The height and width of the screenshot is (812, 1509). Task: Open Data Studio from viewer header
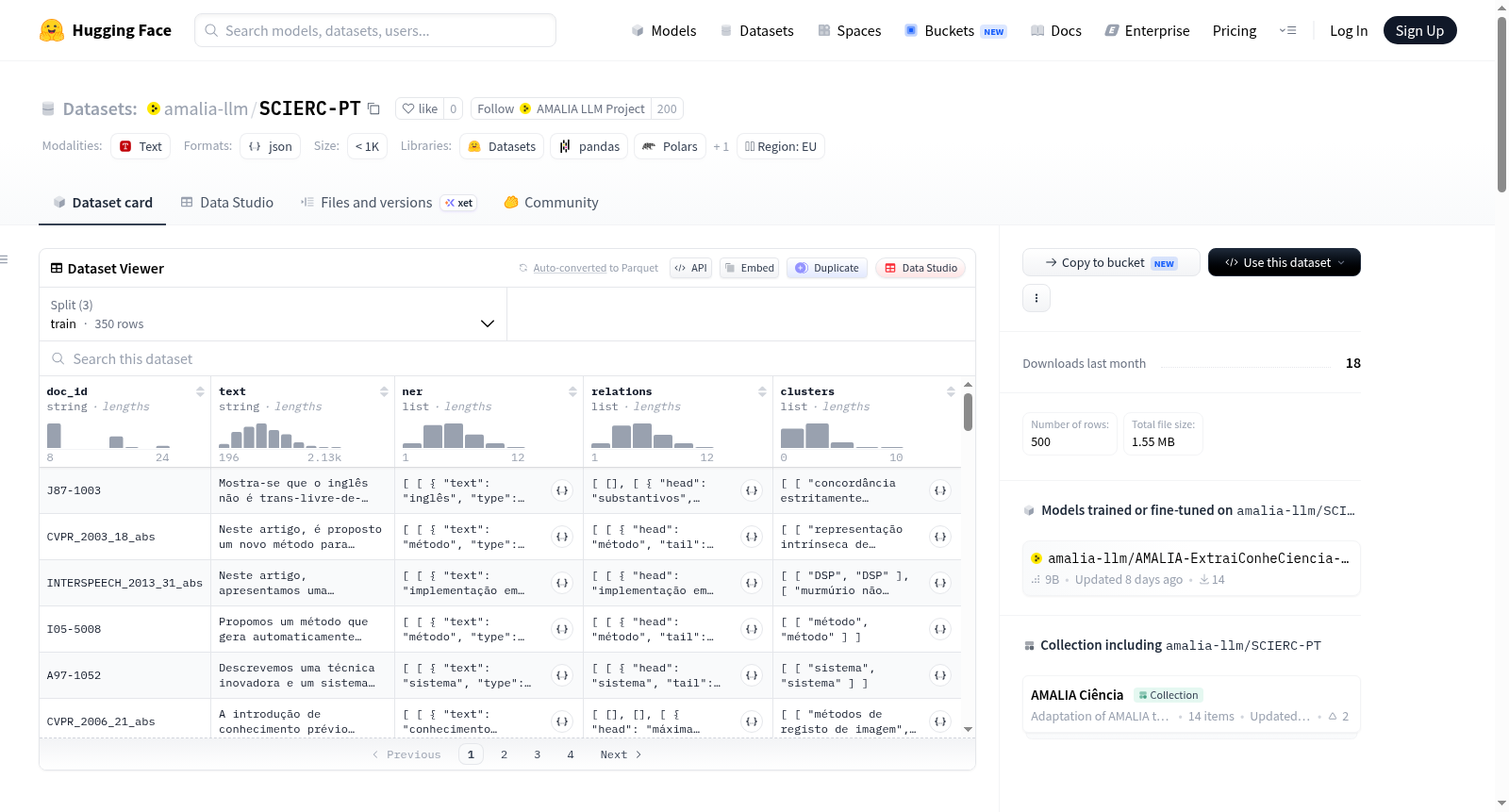pos(920,268)
